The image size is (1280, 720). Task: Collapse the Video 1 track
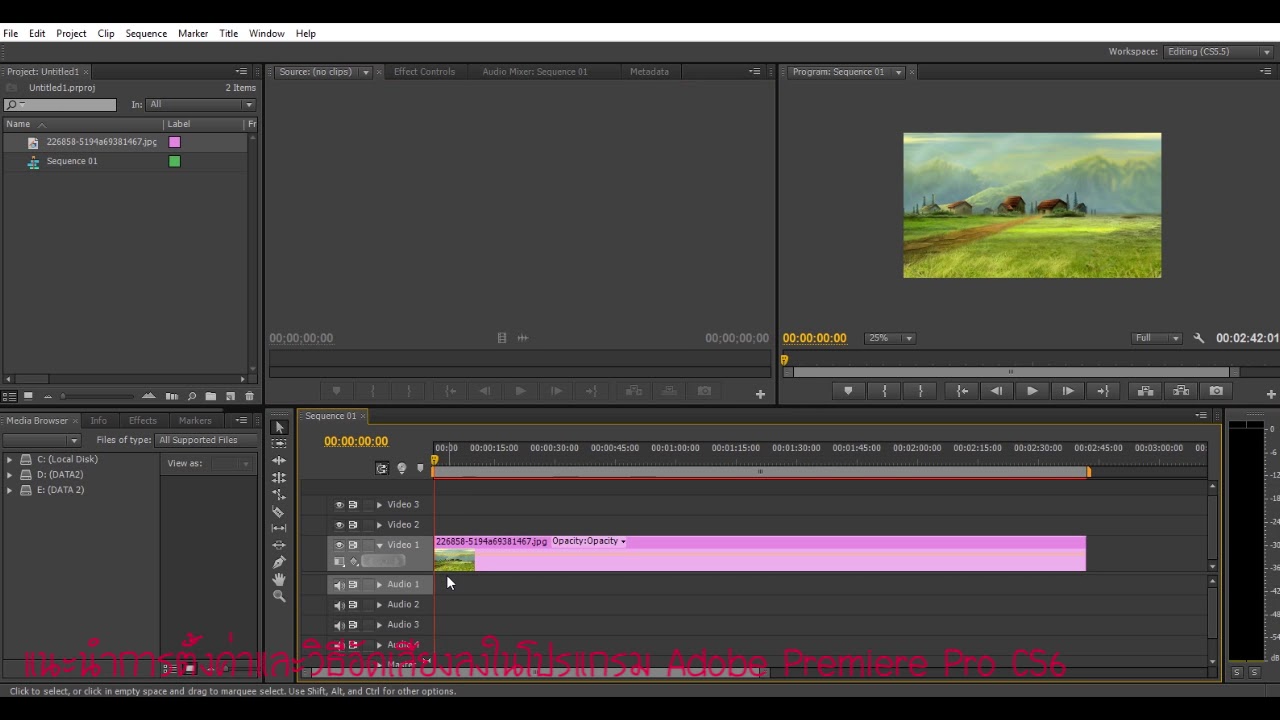tap(379, 545)
